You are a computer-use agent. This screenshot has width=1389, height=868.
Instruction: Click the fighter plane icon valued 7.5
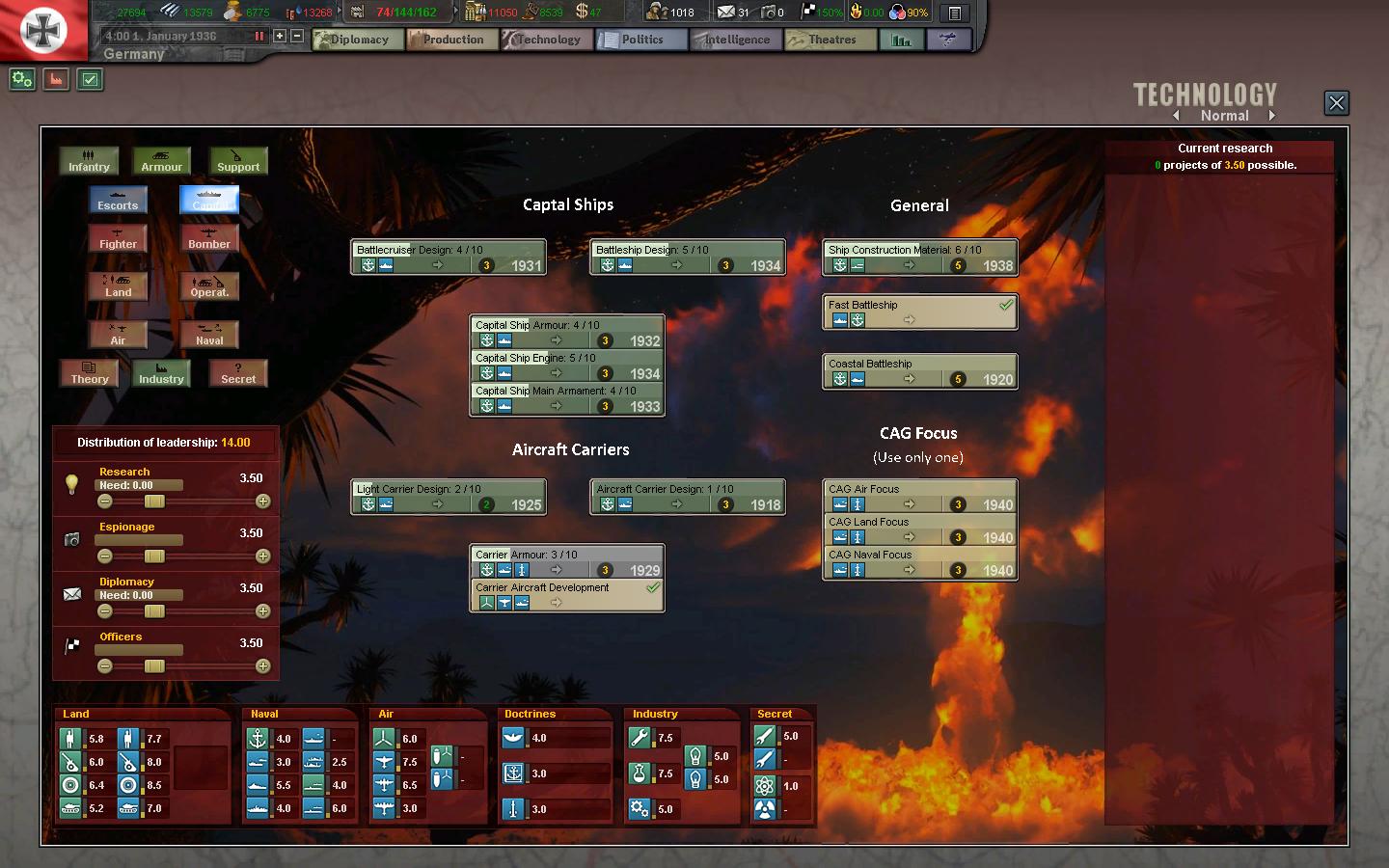click(x=384, y=762)
